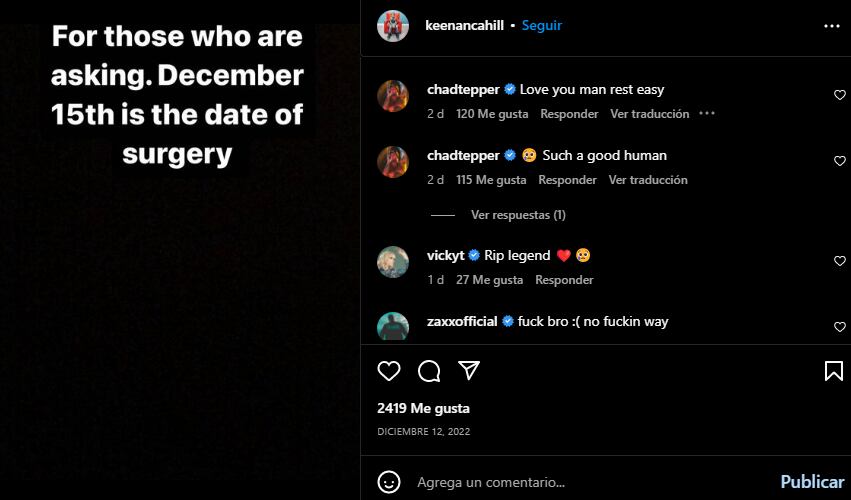
Task: Share post via the paper plane icon
Action: [469, 371]
